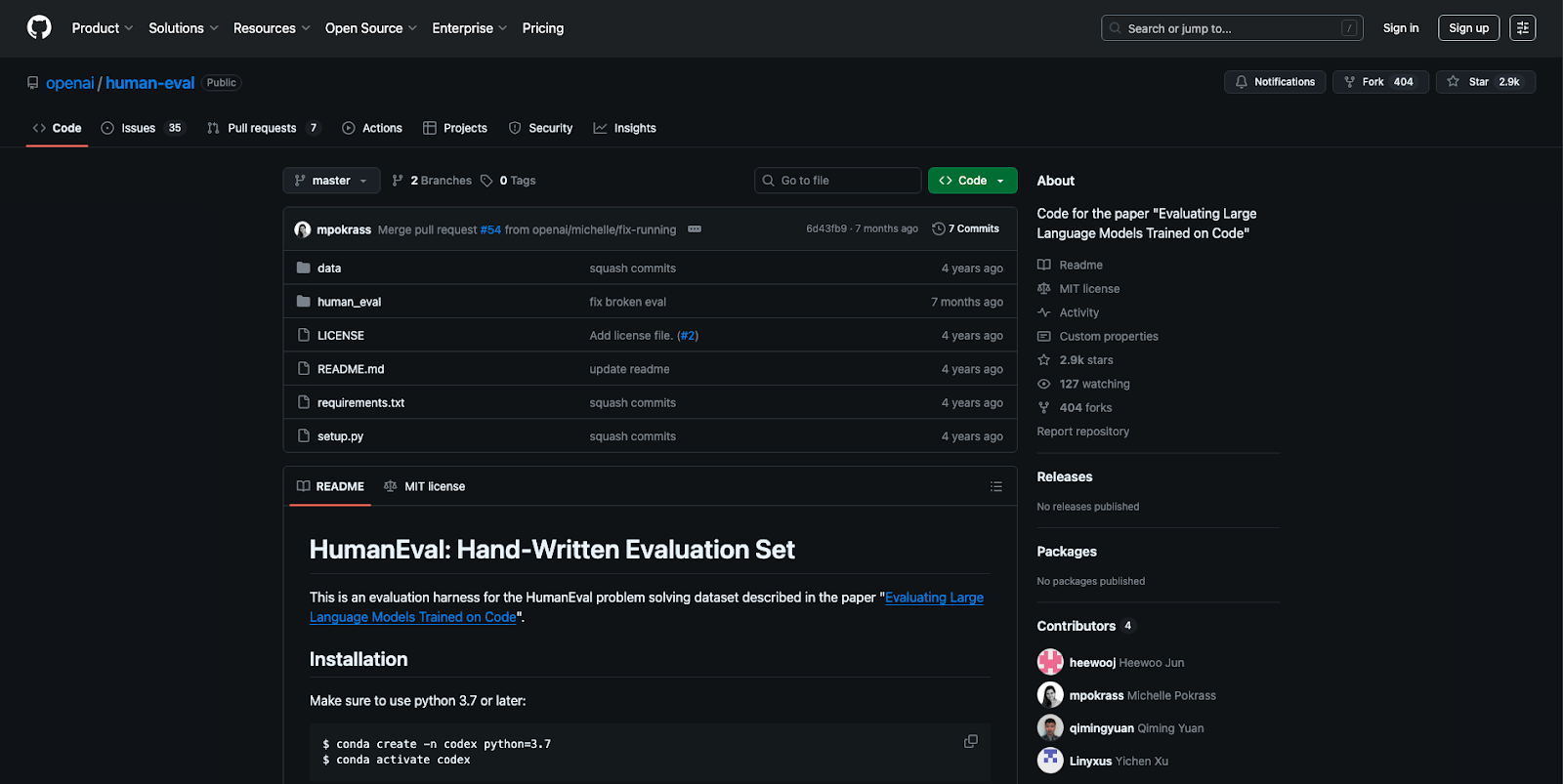Open the 2 Branches link
1563x784 pixels.
pos(432,181)
